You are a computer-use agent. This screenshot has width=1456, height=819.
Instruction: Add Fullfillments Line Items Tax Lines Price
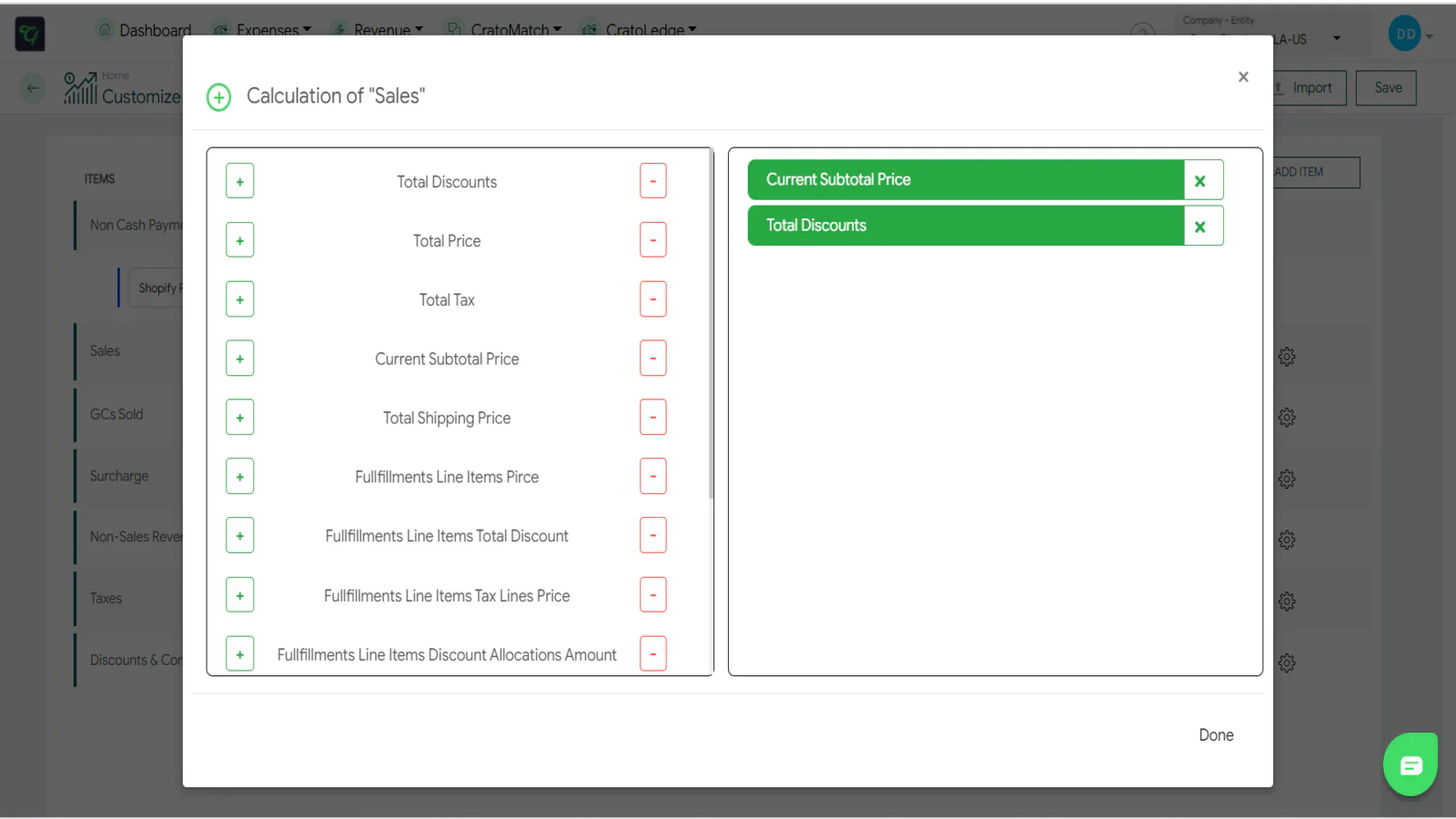click(x=239, y=595)
